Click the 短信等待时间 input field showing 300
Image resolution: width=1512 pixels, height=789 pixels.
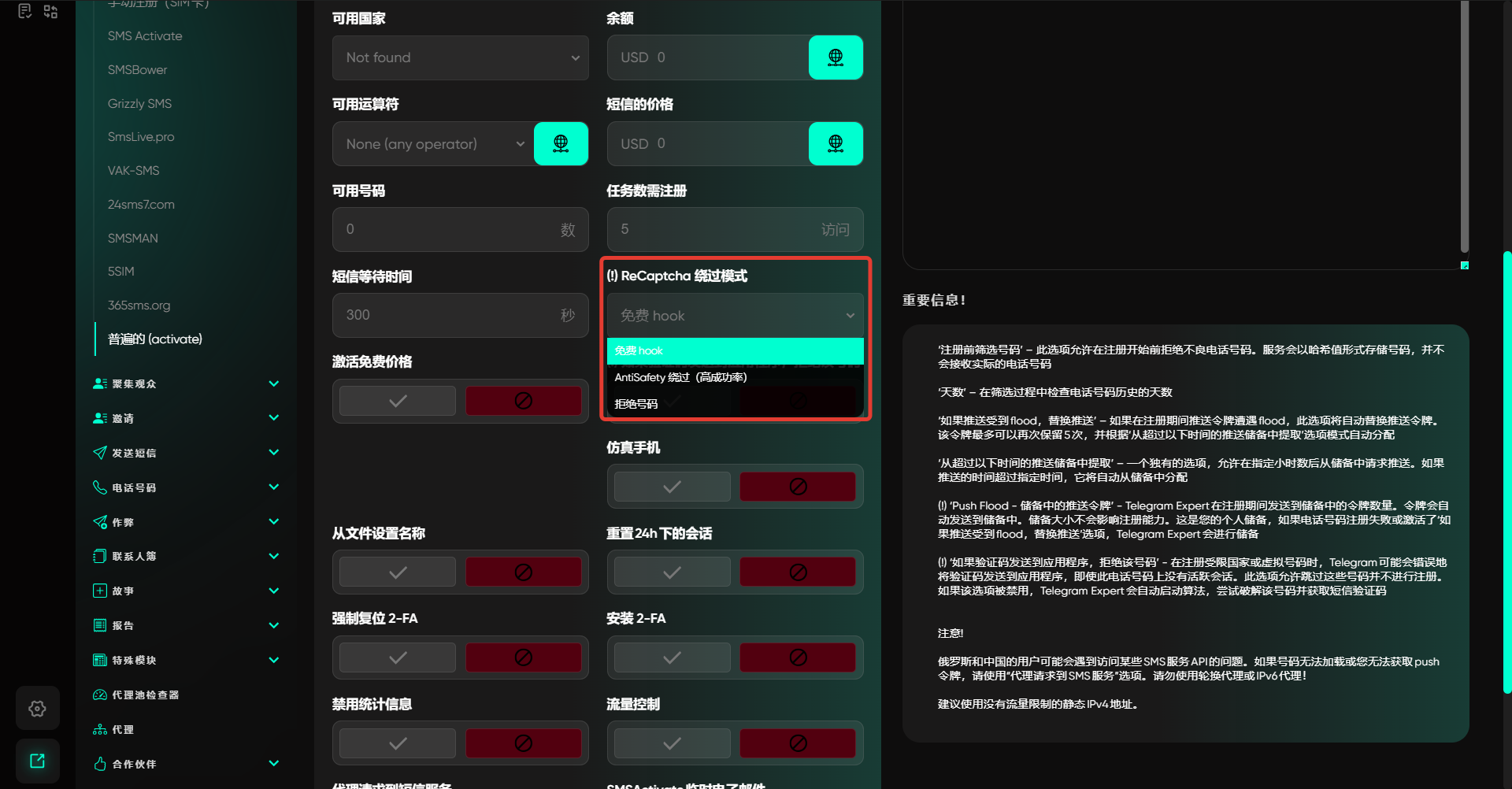tap(449, 315)
